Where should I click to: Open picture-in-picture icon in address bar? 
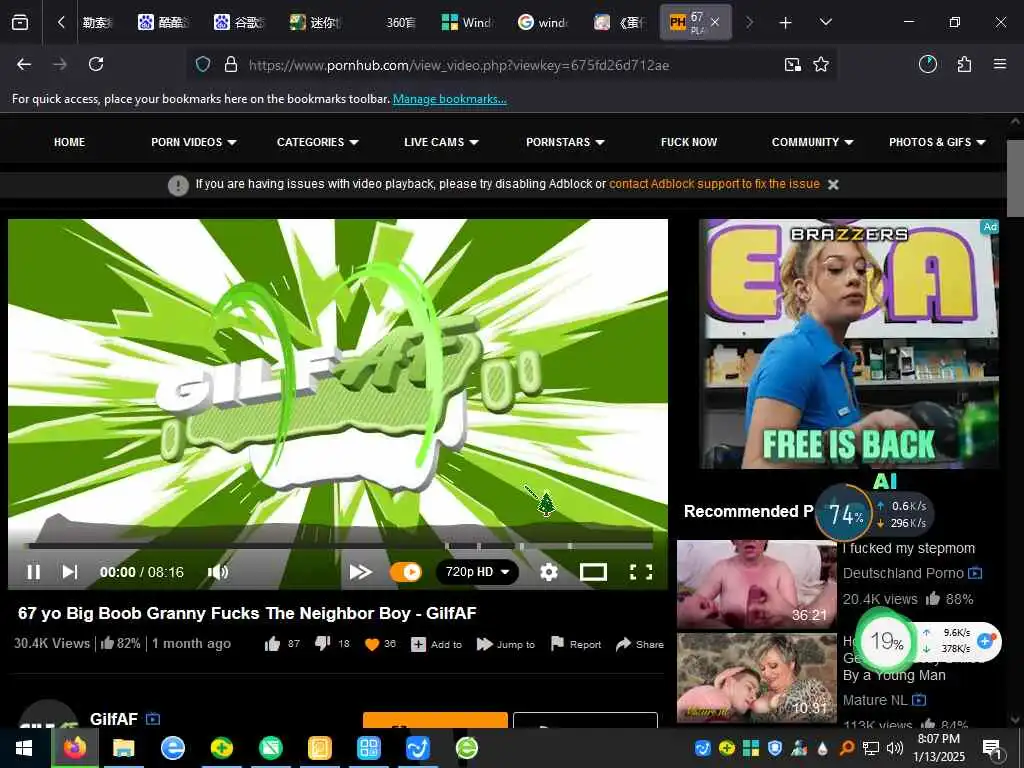(793, 64)
